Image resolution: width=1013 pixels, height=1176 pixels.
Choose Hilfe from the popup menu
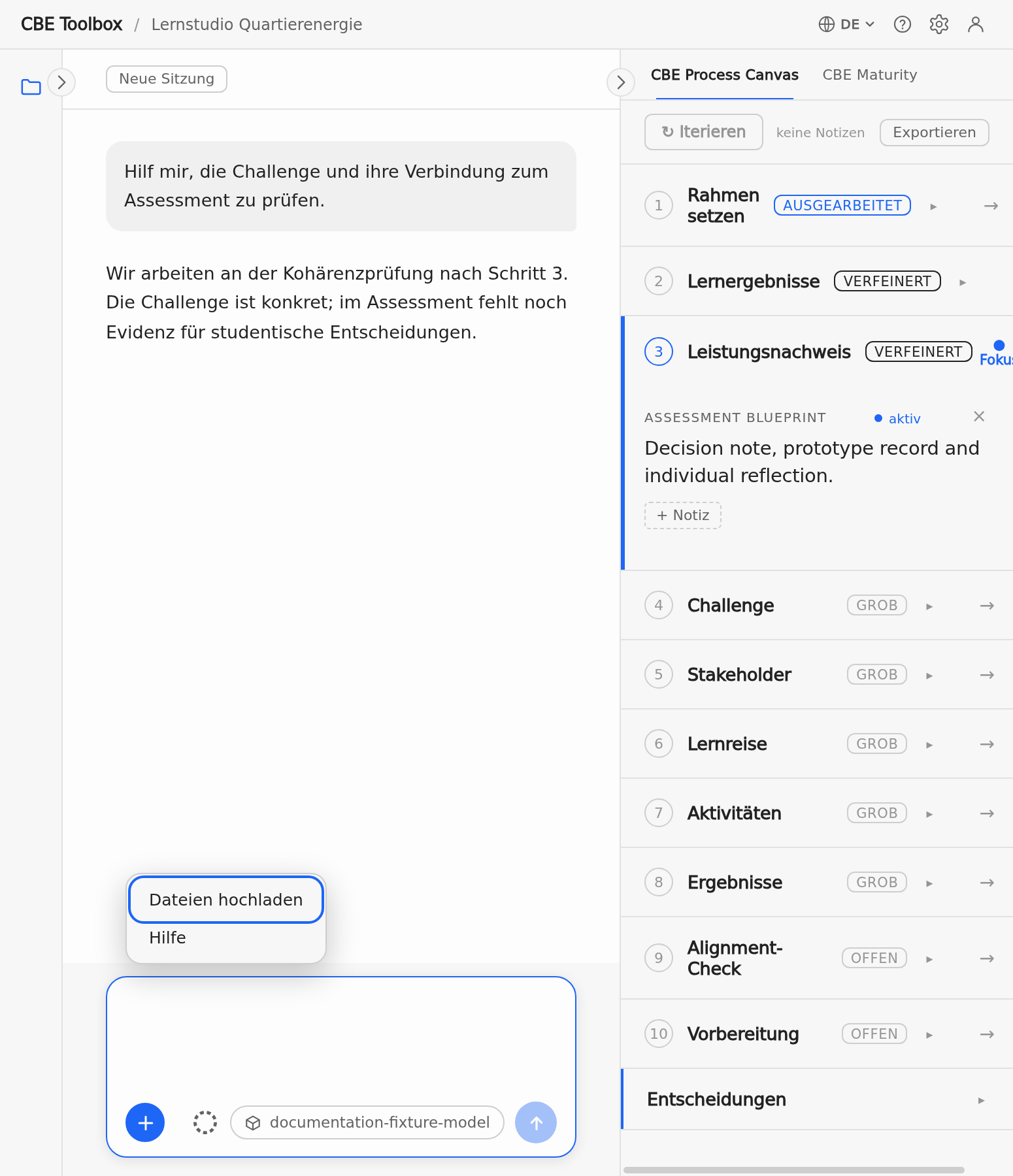(x=226, y=938)
